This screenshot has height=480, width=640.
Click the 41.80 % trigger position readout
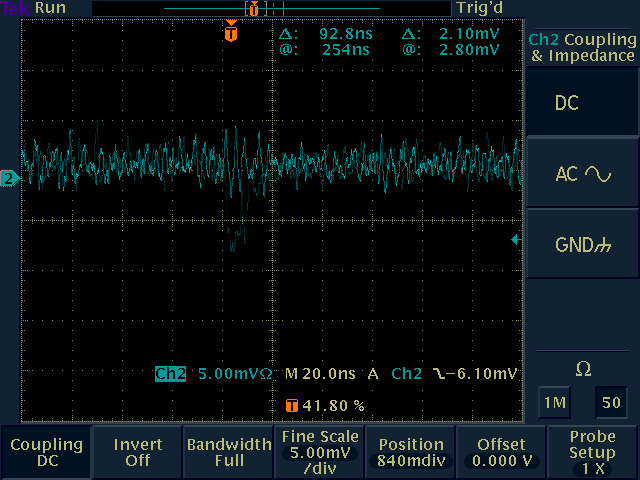(x=333, y=405)
